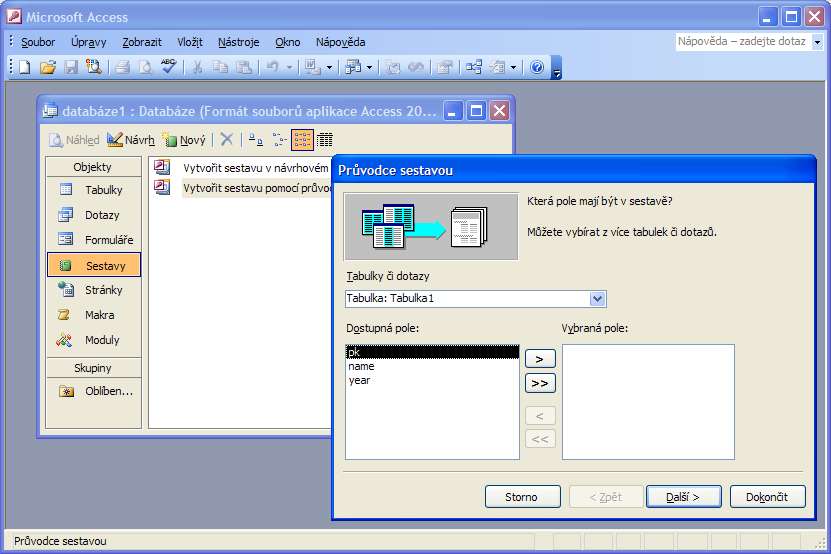831x554 pixels.
Task: Click Návrh in the database window
Action: [131, 140]
